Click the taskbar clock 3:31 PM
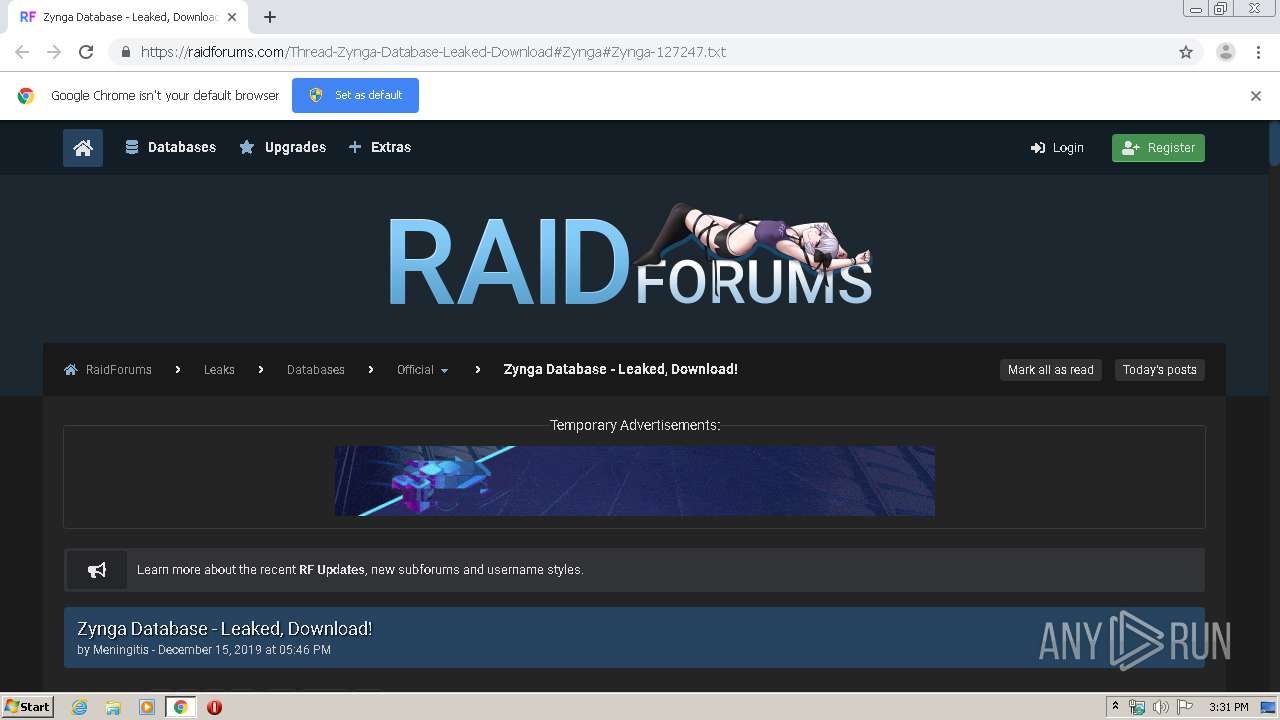Screen dimensions: 1280x720 pos(1228,707)
